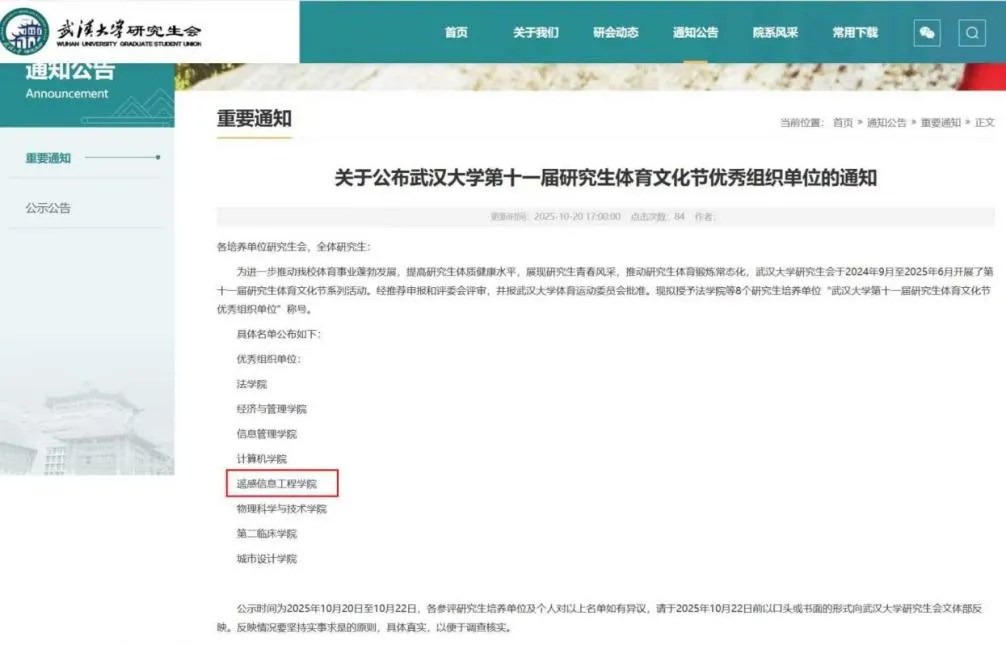
Task: Click the Wuhan University Graduate Union logo
Action: pyautogui.click(x=103, y=30)
